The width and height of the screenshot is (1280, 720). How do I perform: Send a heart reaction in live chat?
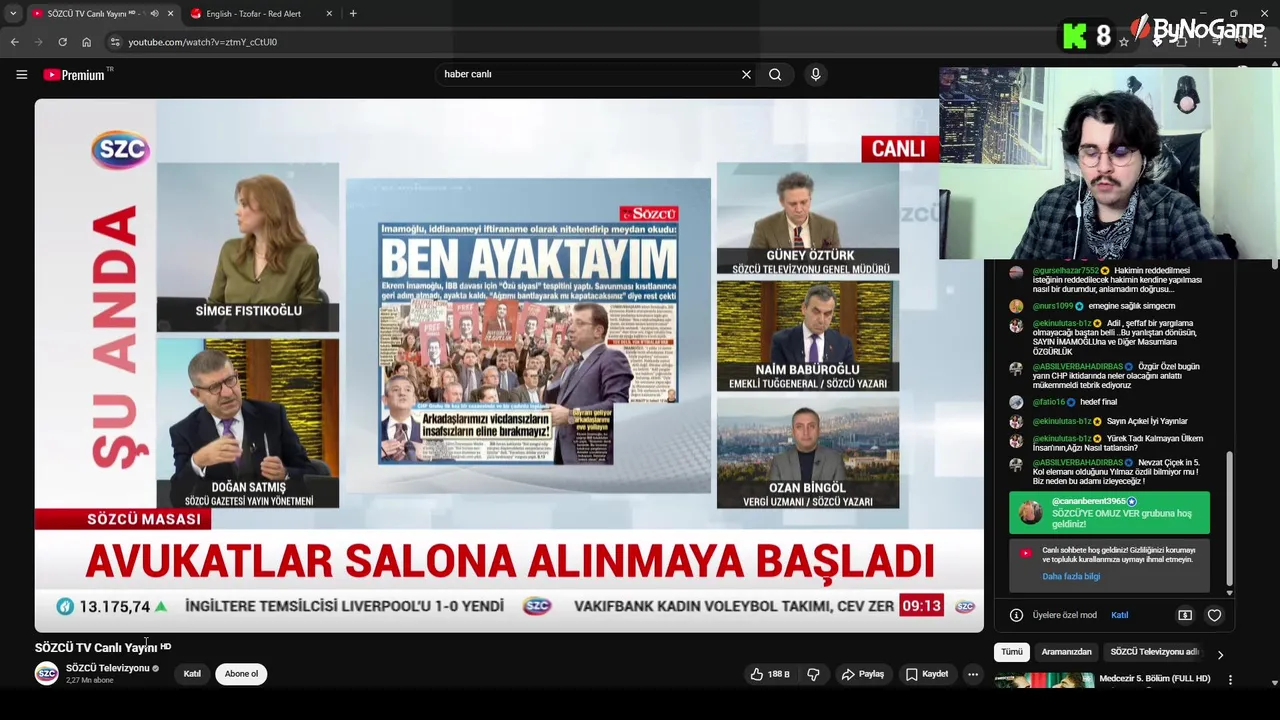click(x=1214, y=615)
